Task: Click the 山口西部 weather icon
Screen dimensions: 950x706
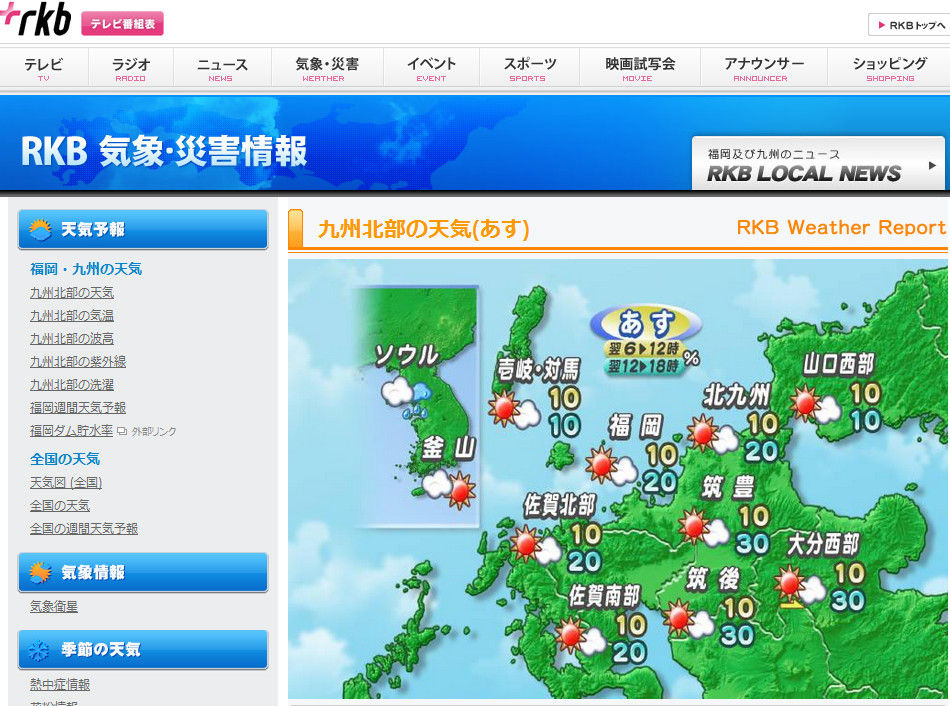Action: point(815,404)
